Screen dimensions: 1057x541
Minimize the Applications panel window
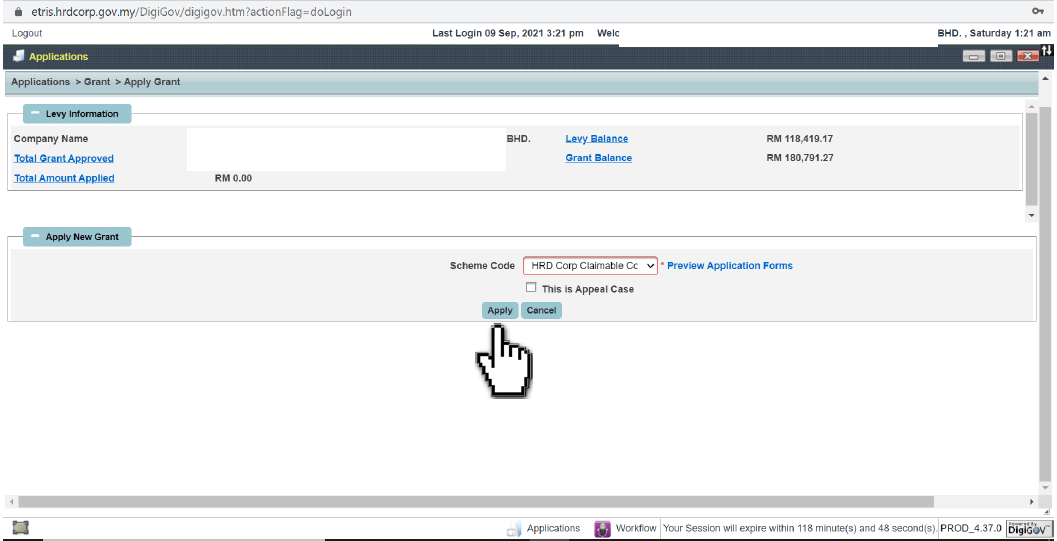tap(974, 57)
